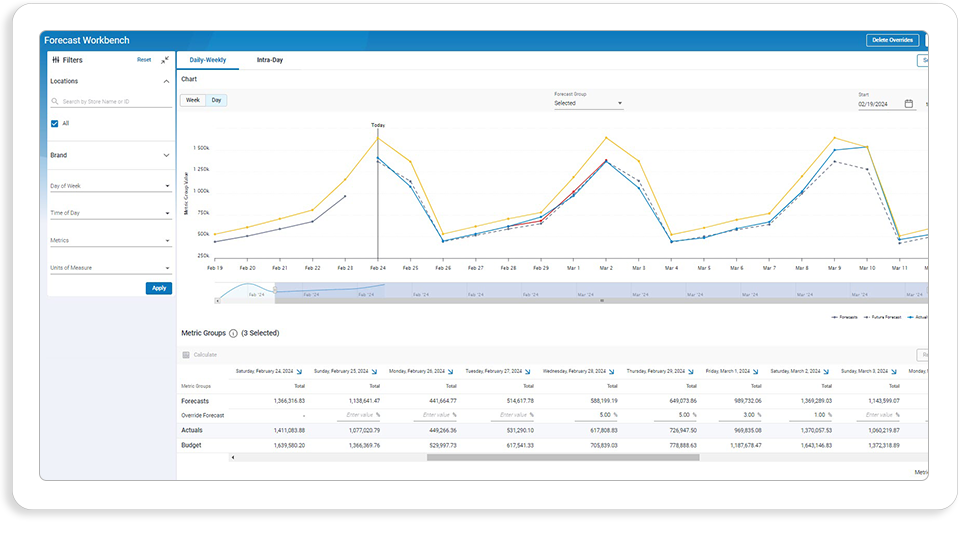Click the left arrow of the table scrollbar

233,457
